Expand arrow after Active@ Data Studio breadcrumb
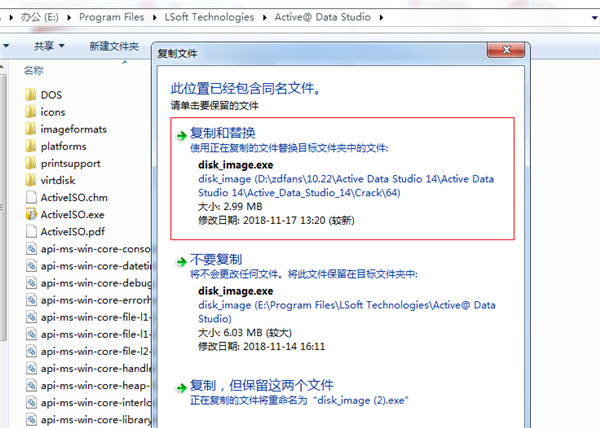 point(381,18)
